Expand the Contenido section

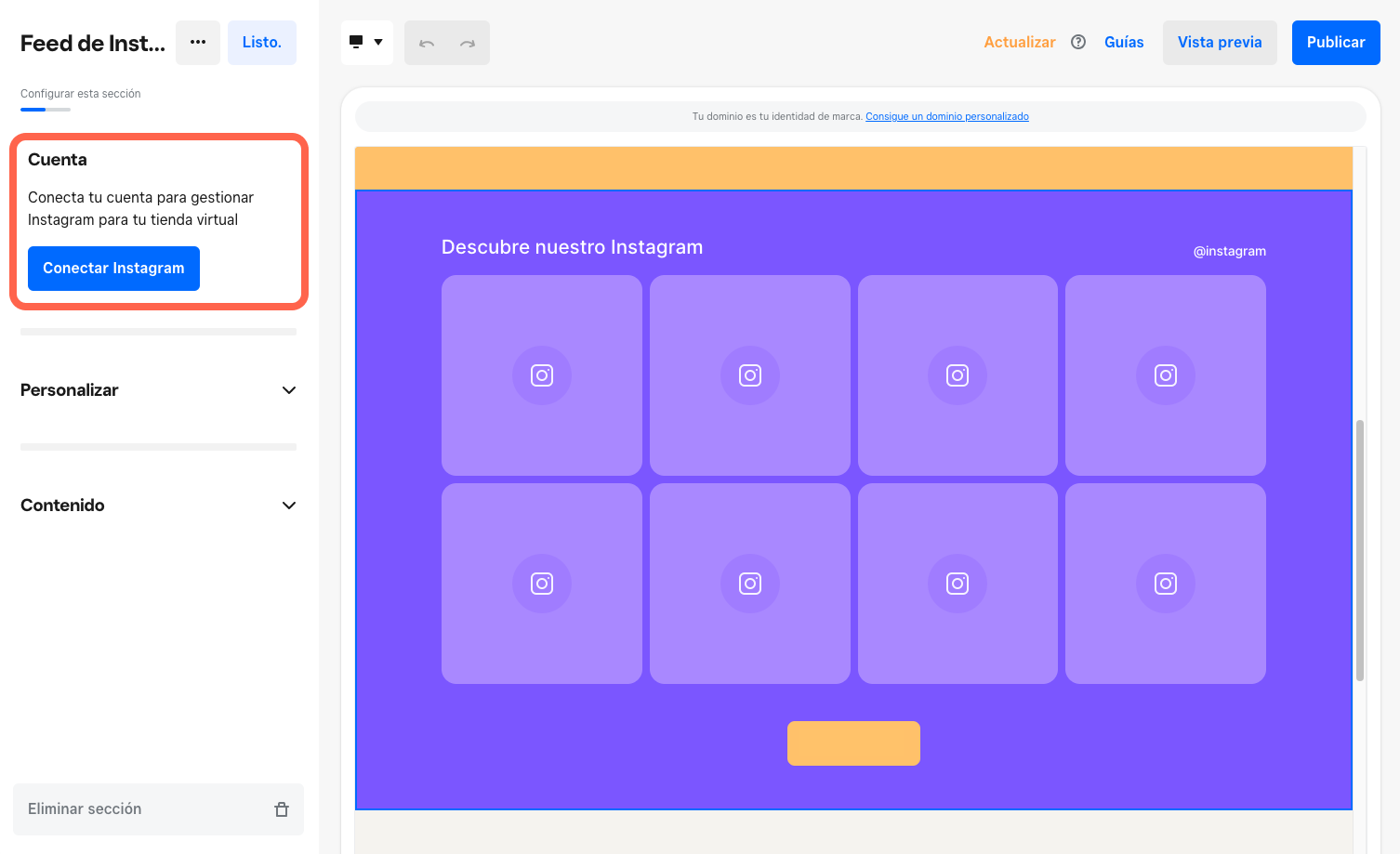click(x=158, y=506)
